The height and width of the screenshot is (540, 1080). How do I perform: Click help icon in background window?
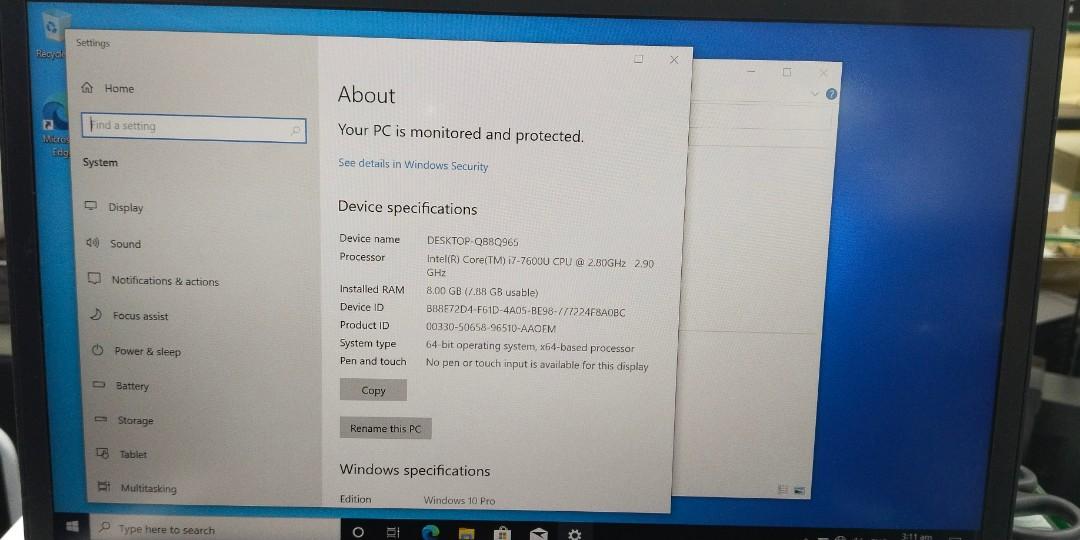click(831, 94)
